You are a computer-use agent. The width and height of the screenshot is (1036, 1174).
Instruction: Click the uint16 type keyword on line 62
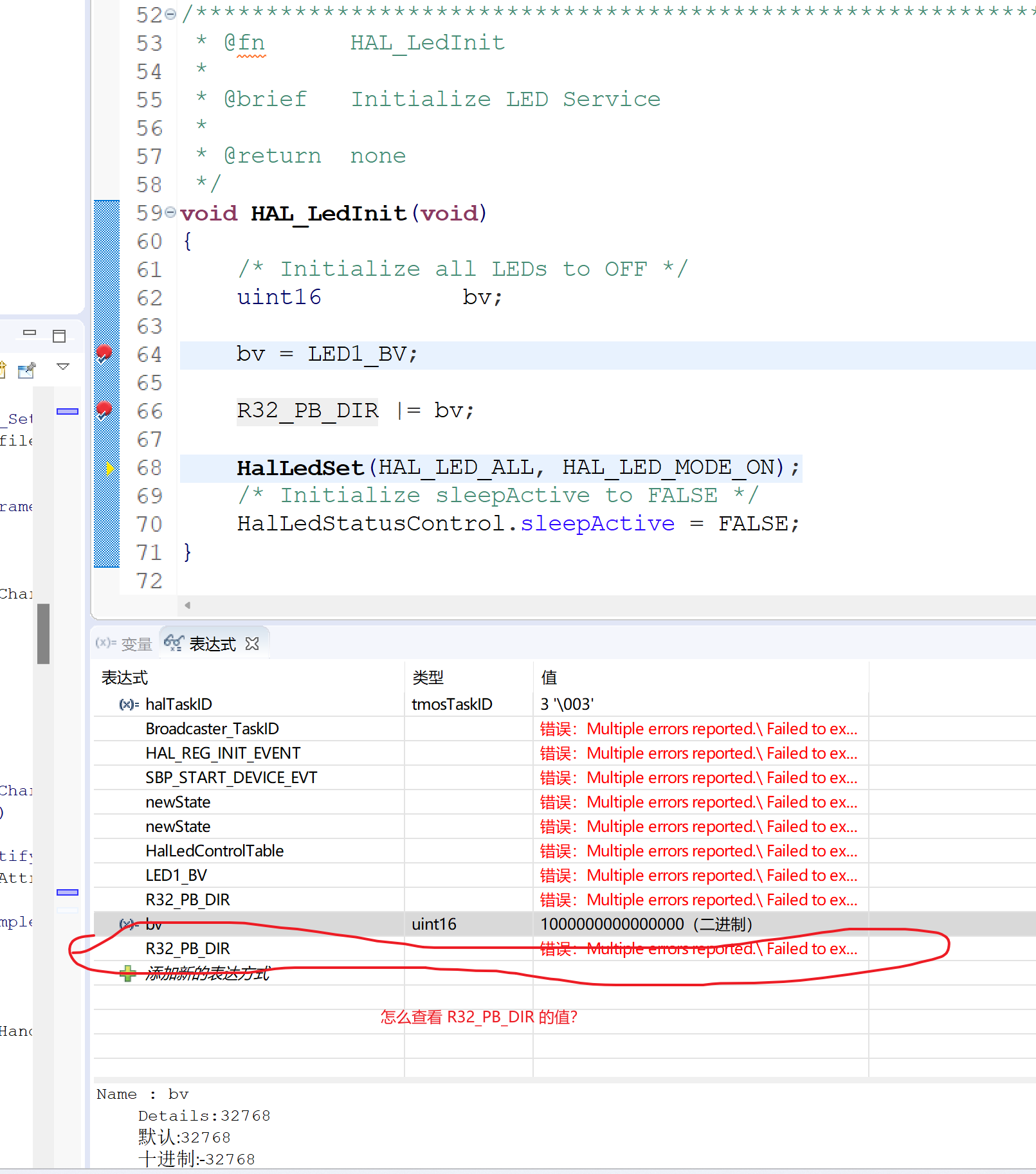click(279, 297)
